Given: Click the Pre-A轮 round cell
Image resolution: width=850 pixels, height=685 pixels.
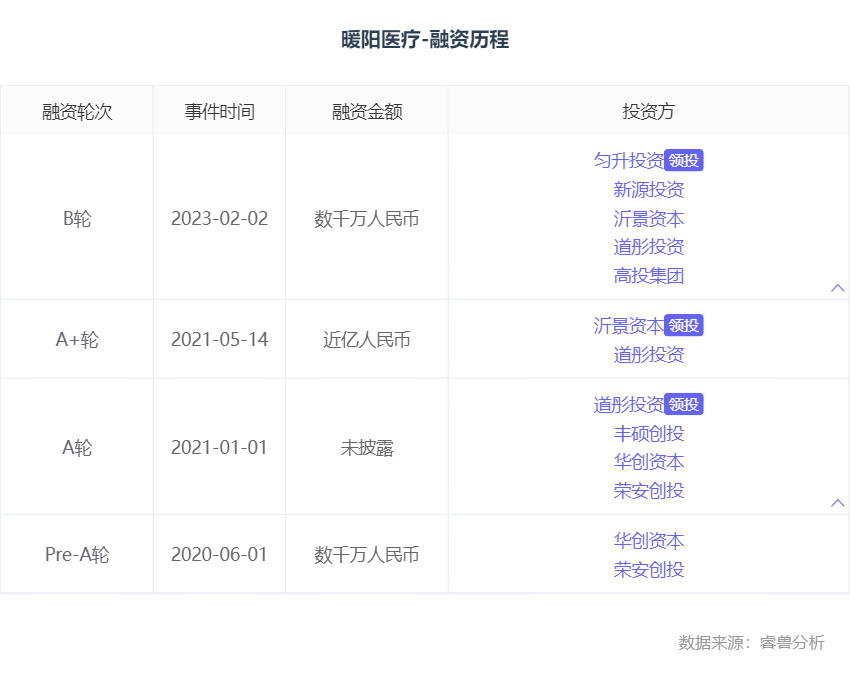Looking at the screenshot, I should [77, 554].
